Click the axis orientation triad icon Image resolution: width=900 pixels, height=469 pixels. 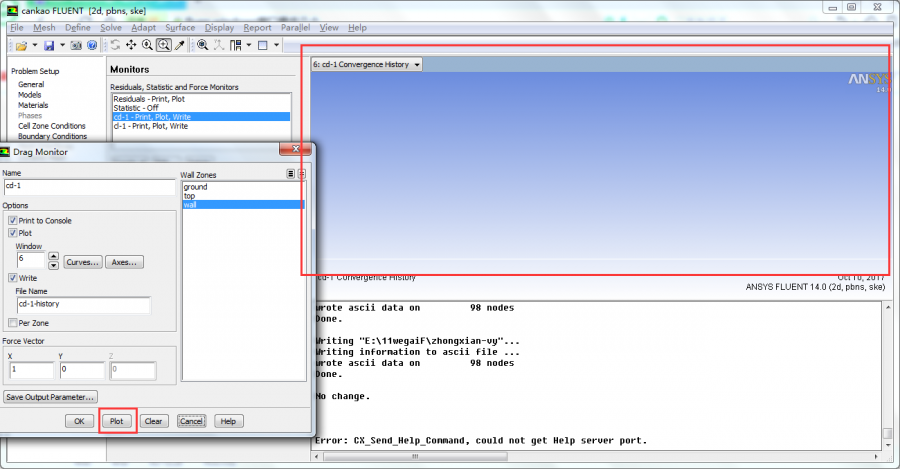click(219, 45)
